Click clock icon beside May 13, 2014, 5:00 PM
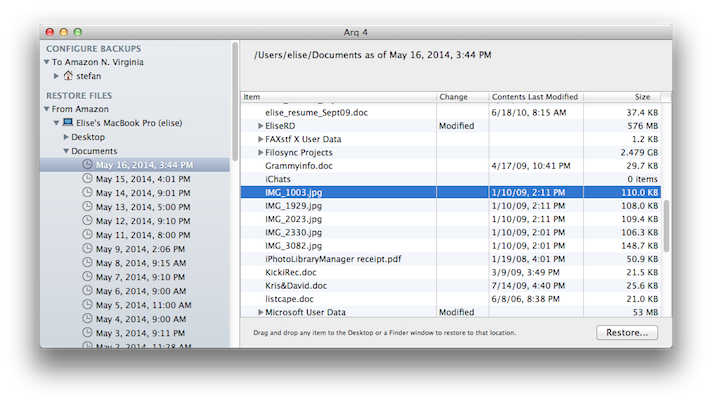The image size is (712, 403). pyautogui.click(x=87, y=206)
